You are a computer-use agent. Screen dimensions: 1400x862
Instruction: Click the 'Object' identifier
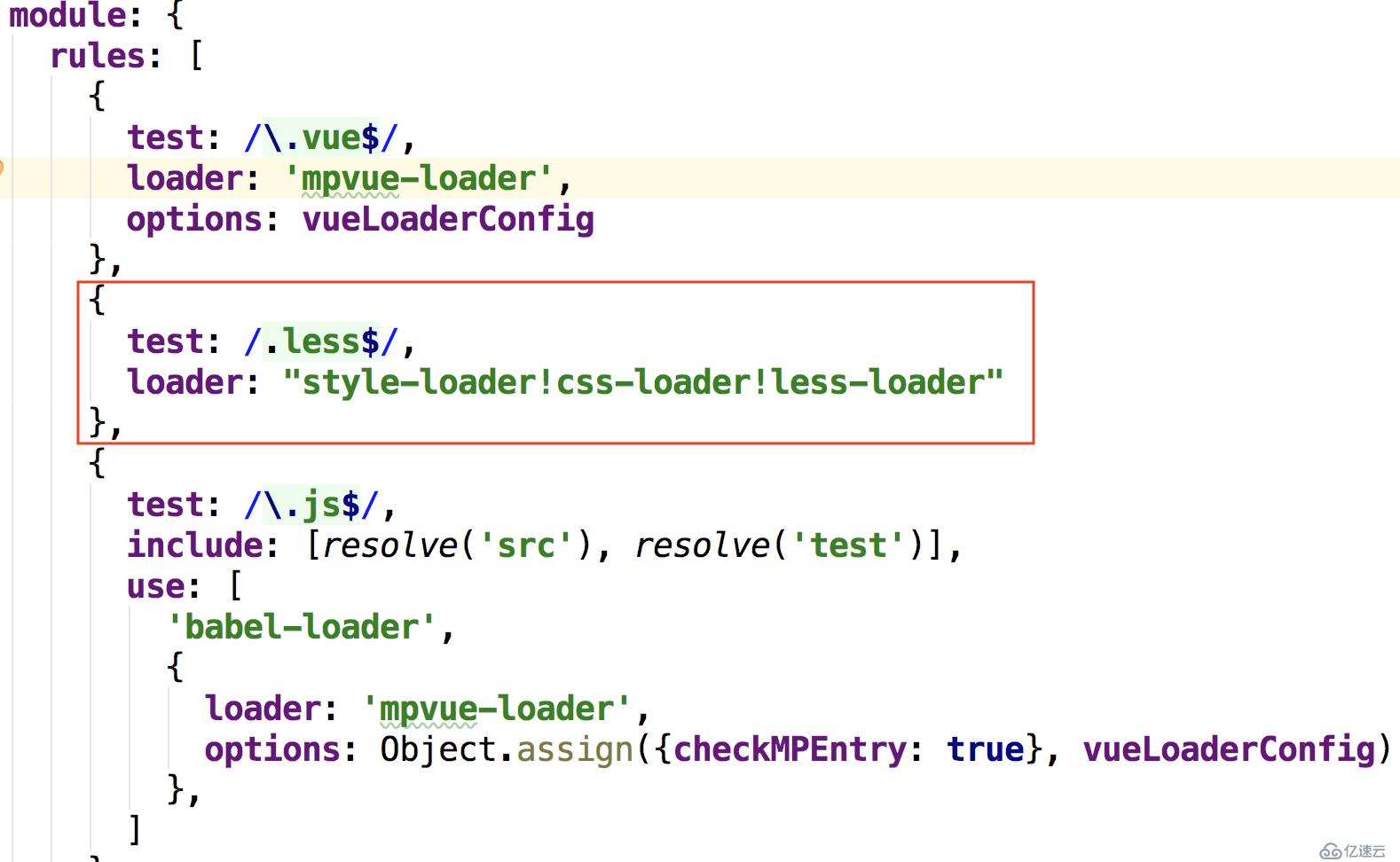pos(438,749)
